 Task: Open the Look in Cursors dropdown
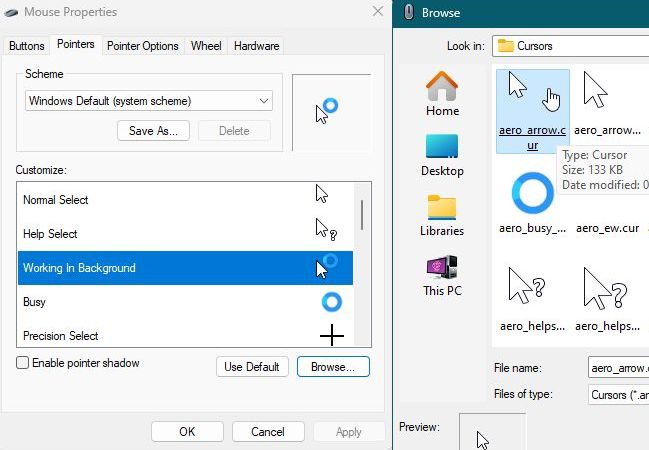point(570,46)
